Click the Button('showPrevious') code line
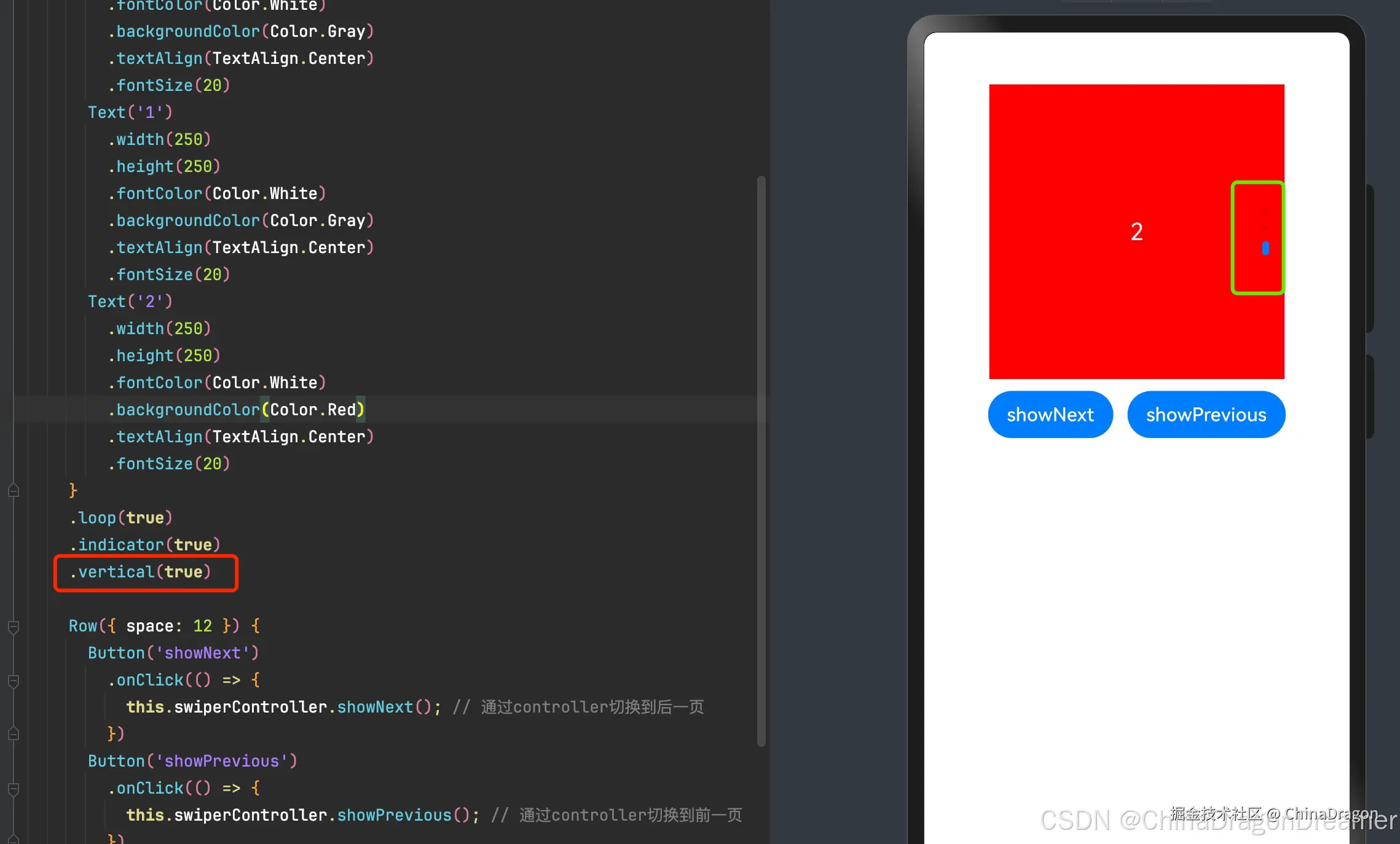This screenshot has height=844, width=1400. click(192, 761)
